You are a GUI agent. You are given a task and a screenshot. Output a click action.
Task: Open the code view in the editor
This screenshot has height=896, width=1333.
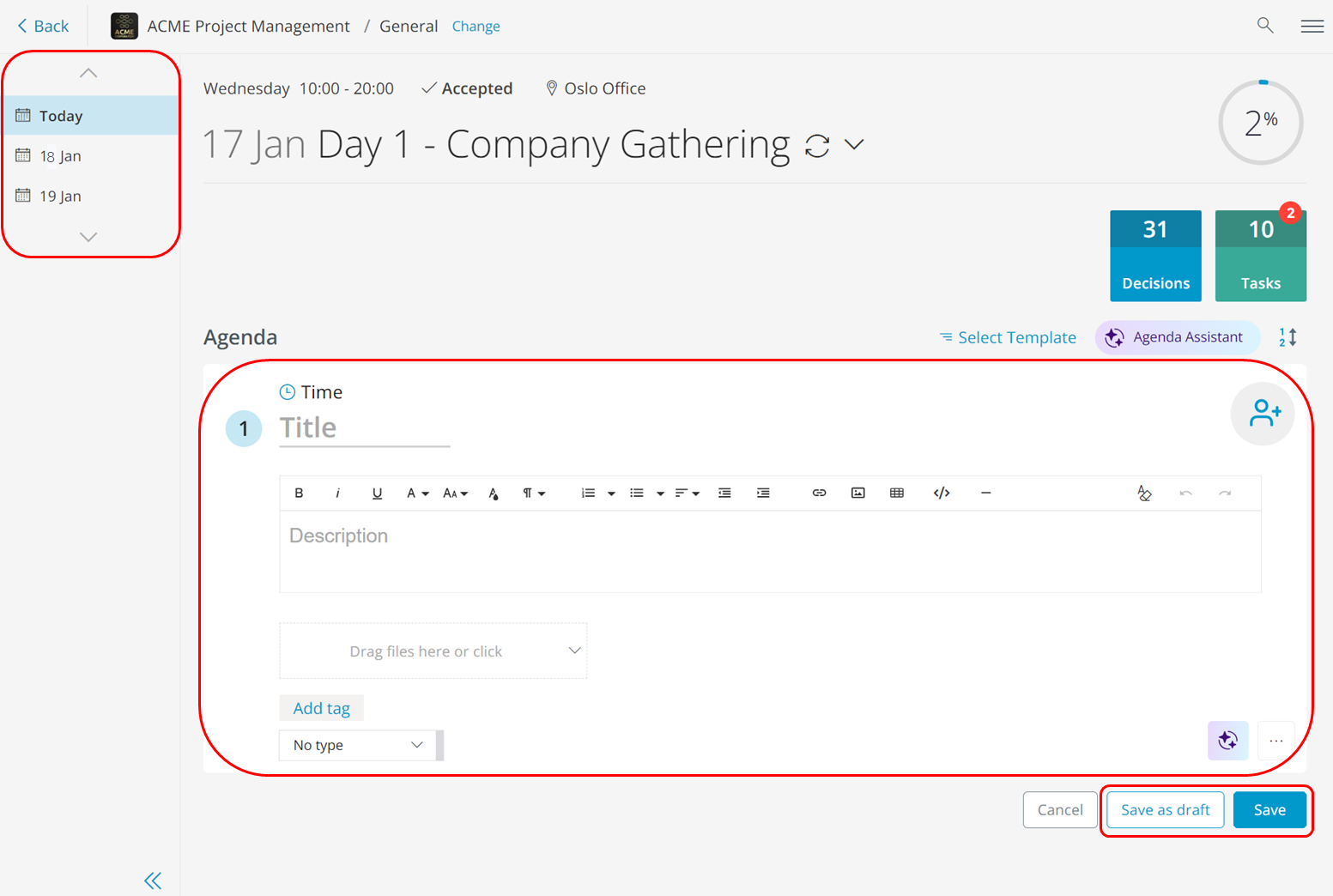(x=942, y=493)
